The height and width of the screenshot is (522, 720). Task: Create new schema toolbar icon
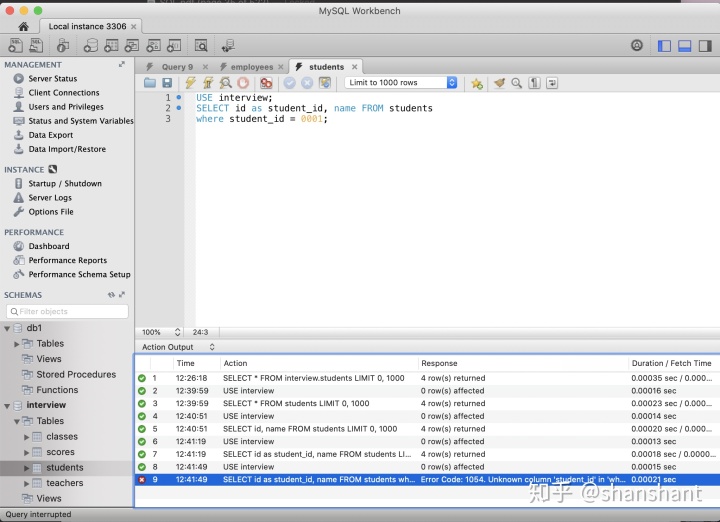coord(90,45)
